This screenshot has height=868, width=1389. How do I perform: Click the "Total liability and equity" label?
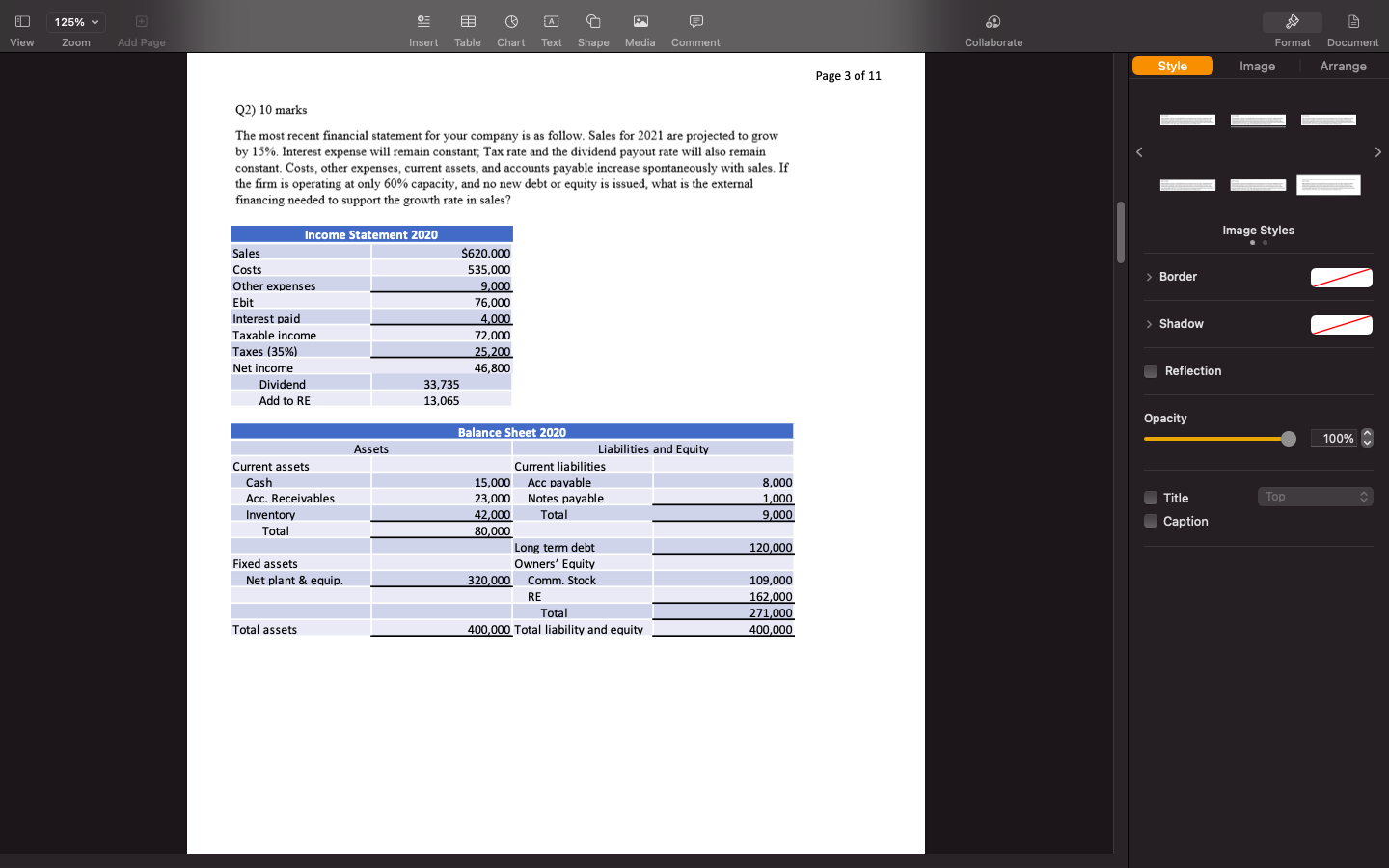click(579, 630)
